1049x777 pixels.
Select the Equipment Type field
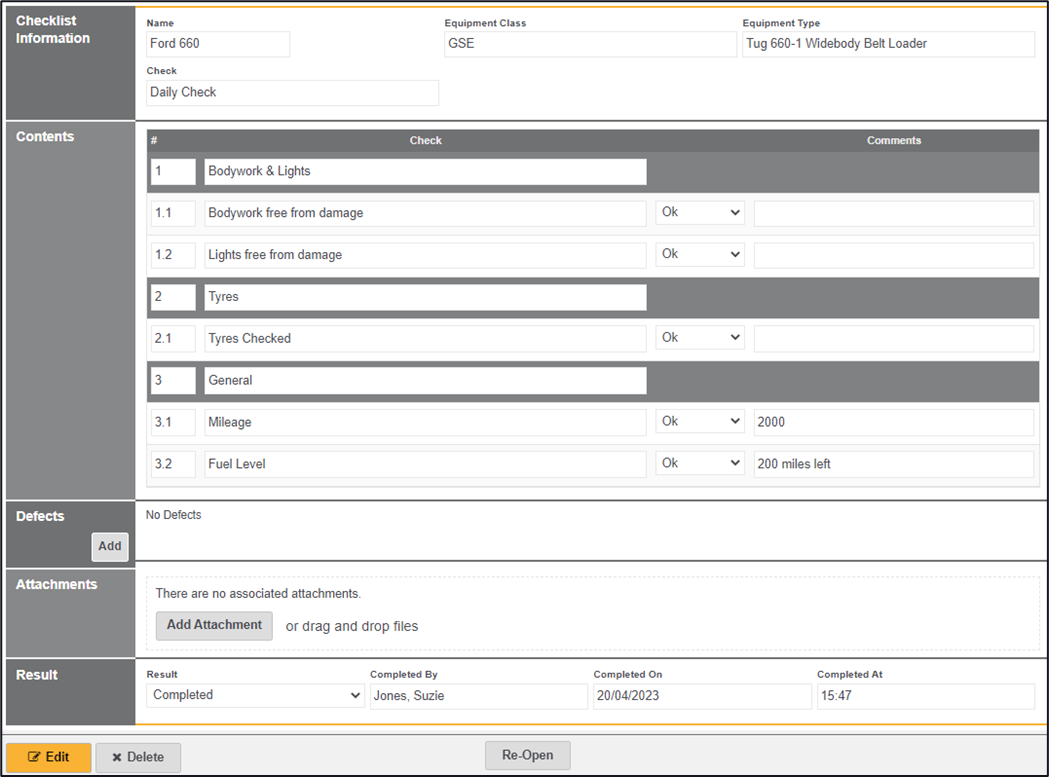click(888, 44)
